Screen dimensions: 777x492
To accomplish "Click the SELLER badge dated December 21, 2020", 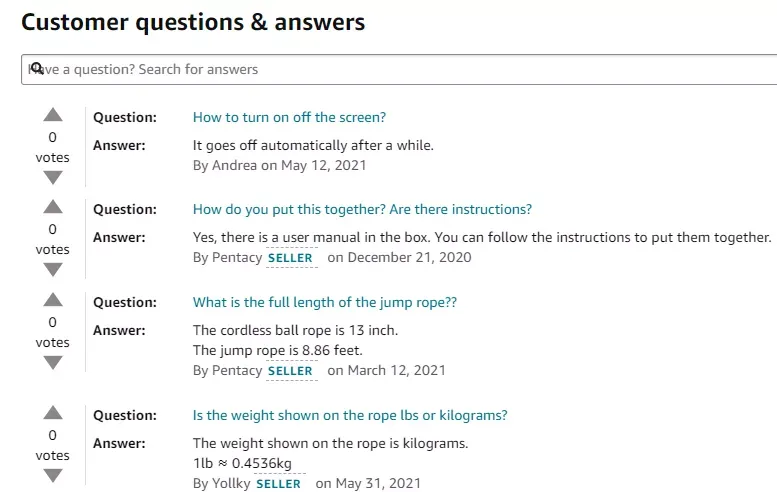I will (290, 258).
